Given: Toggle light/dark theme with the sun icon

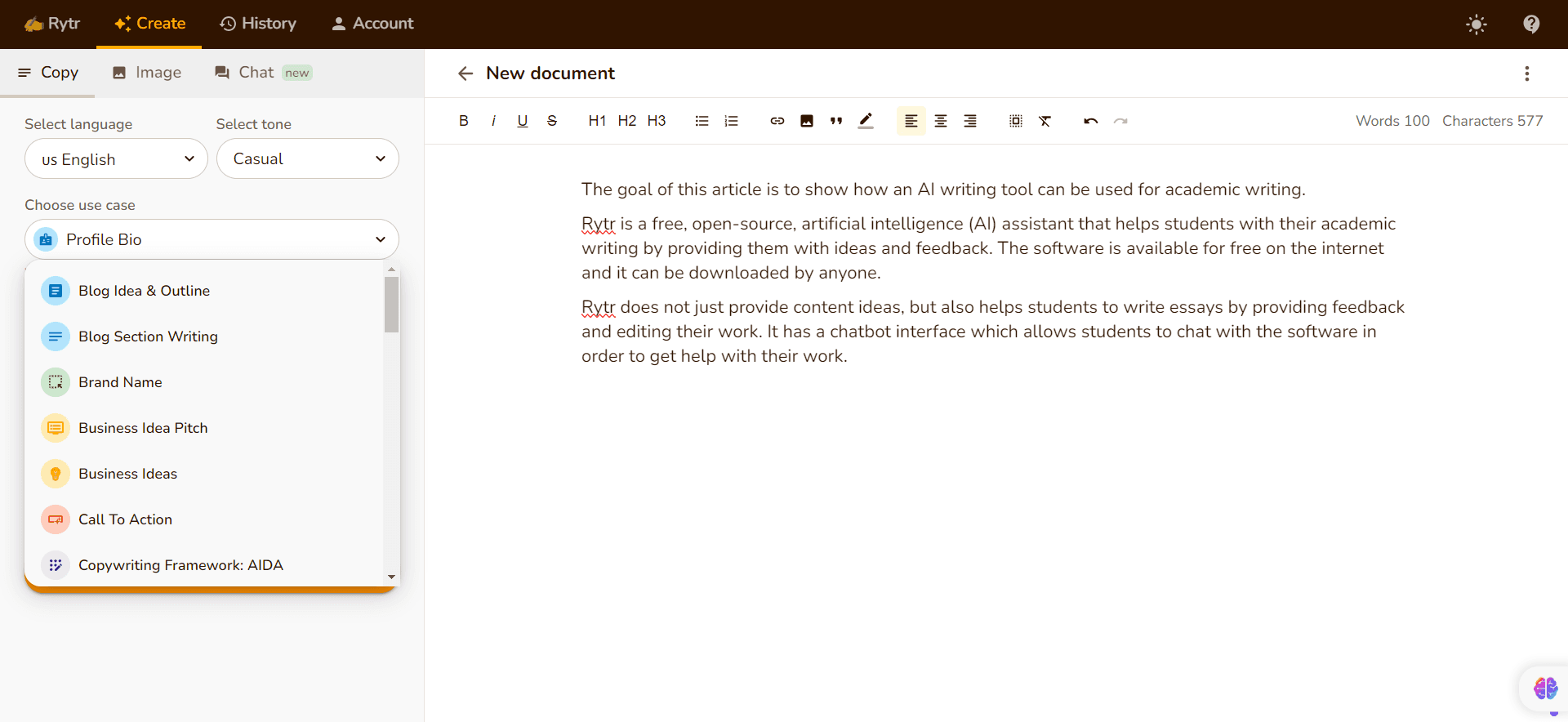Looking at the screenshot, I should point(1476,25).
